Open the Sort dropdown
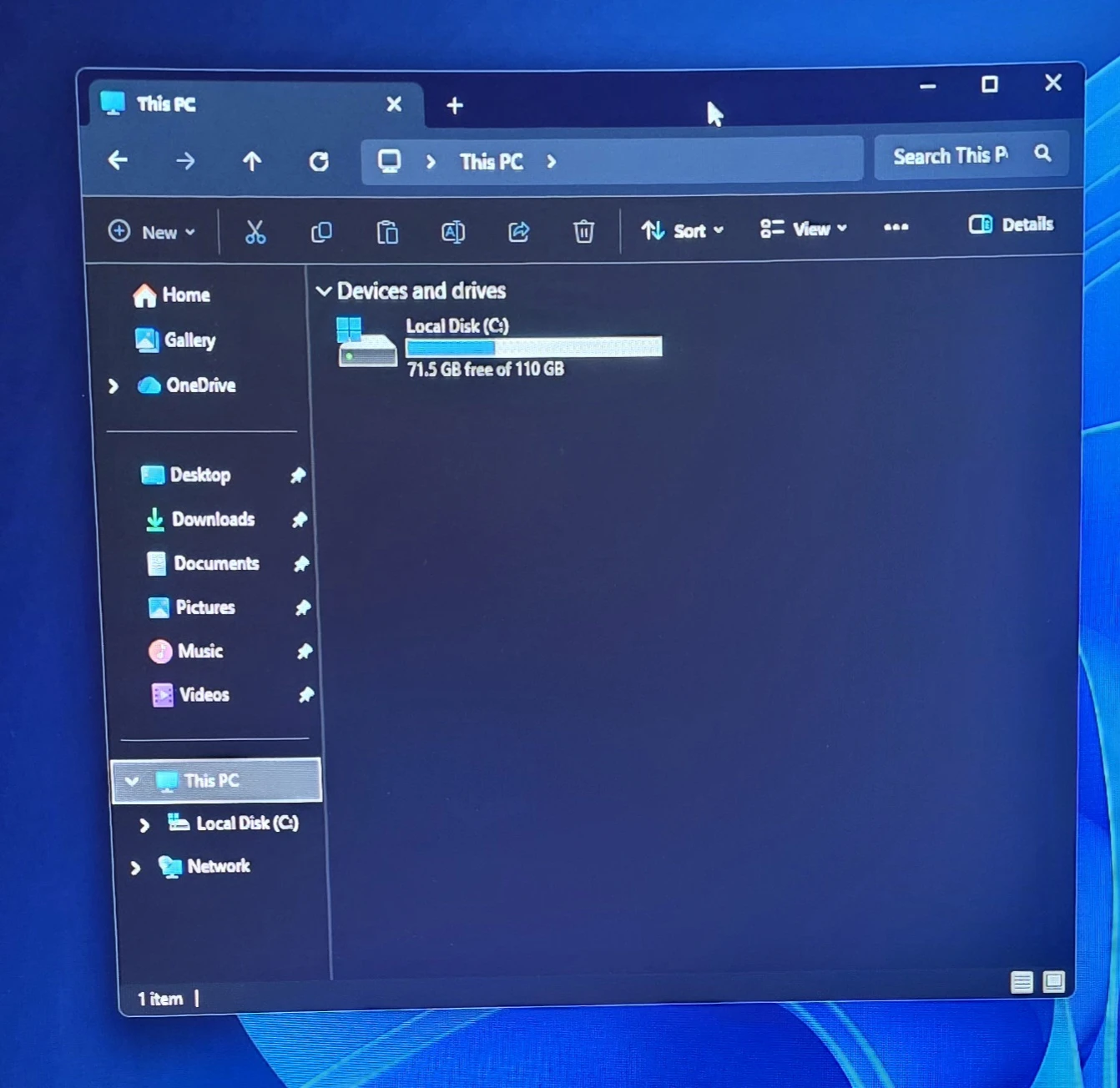 point(683,230)
